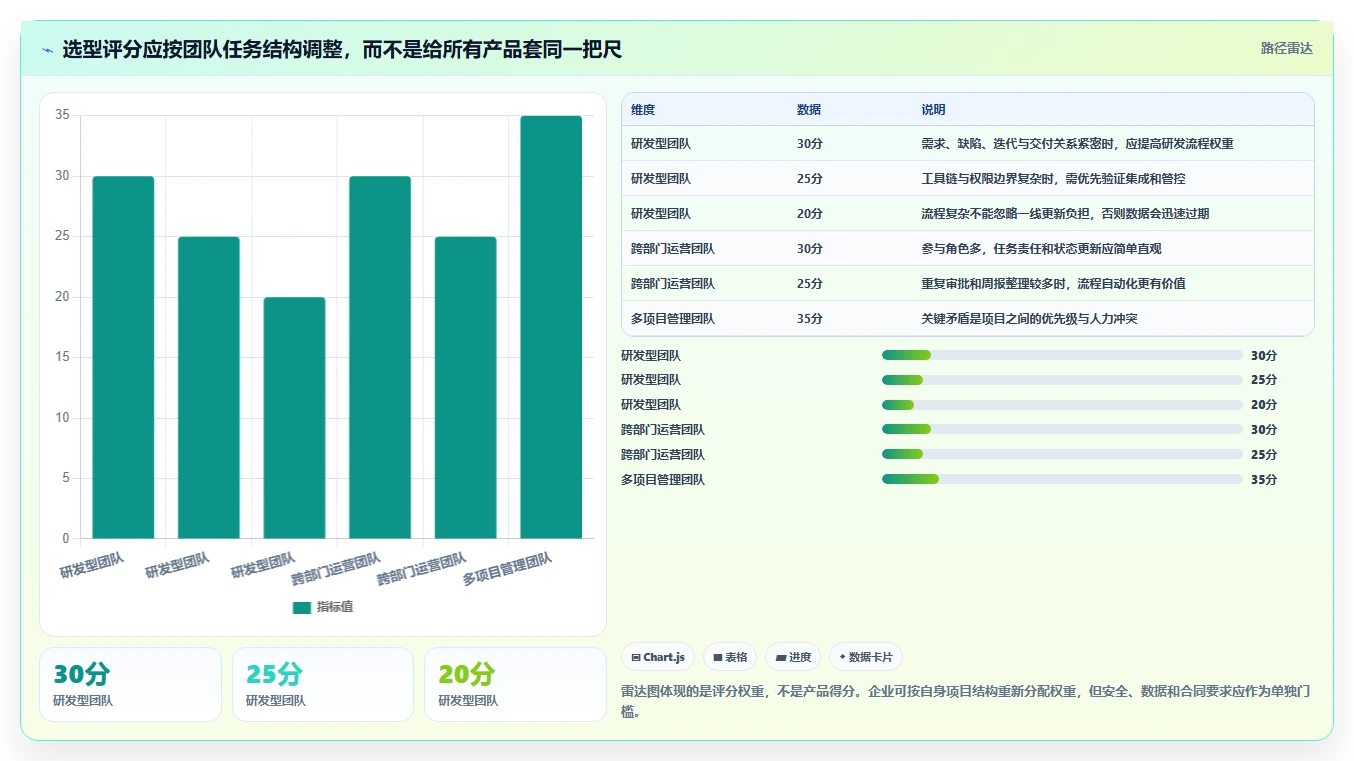Click the tallest chart bar for 多项目管理团队
Screen dimensions: 1354x761
tap(551, 327)
